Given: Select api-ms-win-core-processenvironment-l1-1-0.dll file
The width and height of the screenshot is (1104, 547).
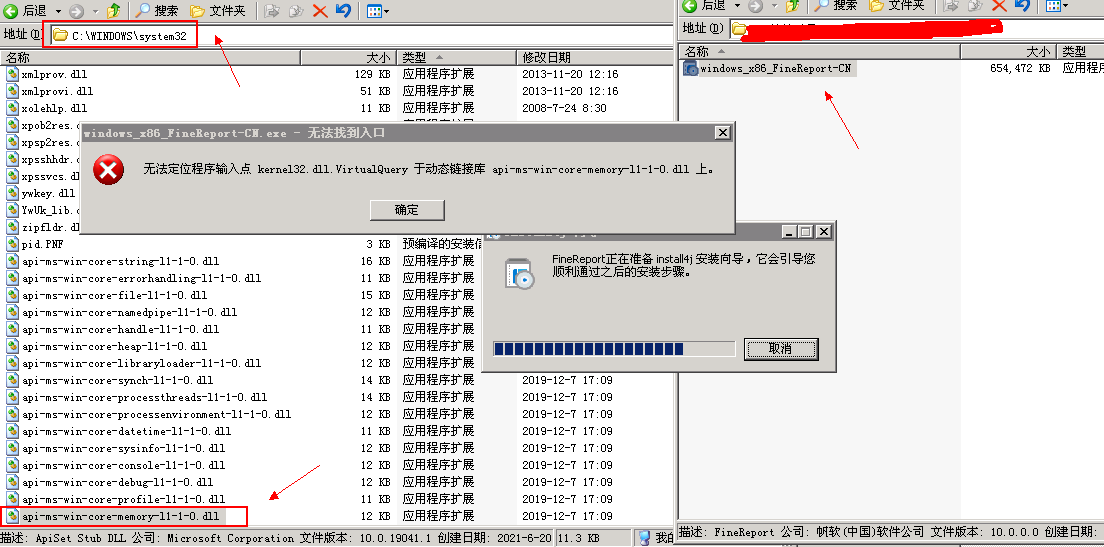Looking at the screenshot, I should click(x=156, y=415).
